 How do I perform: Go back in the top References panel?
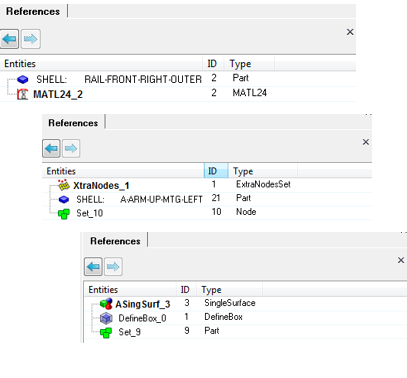pyautogui.click(x=9, y=39)
